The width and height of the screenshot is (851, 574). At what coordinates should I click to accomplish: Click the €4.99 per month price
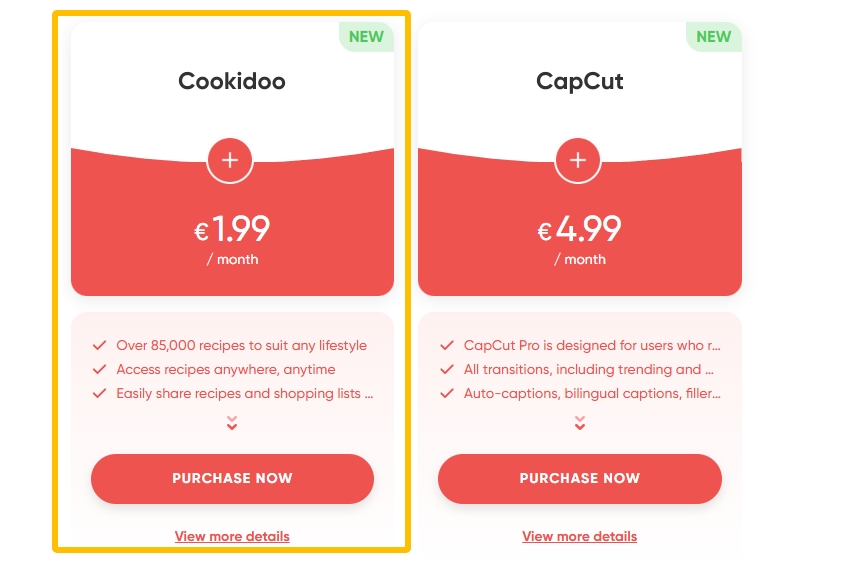point(579,231)
